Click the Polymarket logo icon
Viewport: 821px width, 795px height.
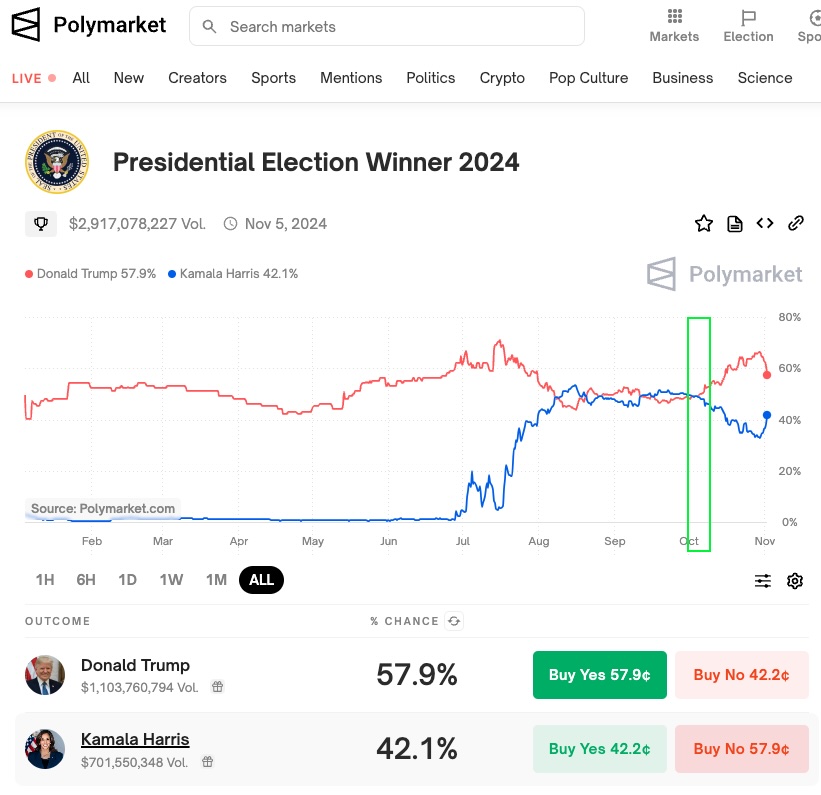pos(26,25)
